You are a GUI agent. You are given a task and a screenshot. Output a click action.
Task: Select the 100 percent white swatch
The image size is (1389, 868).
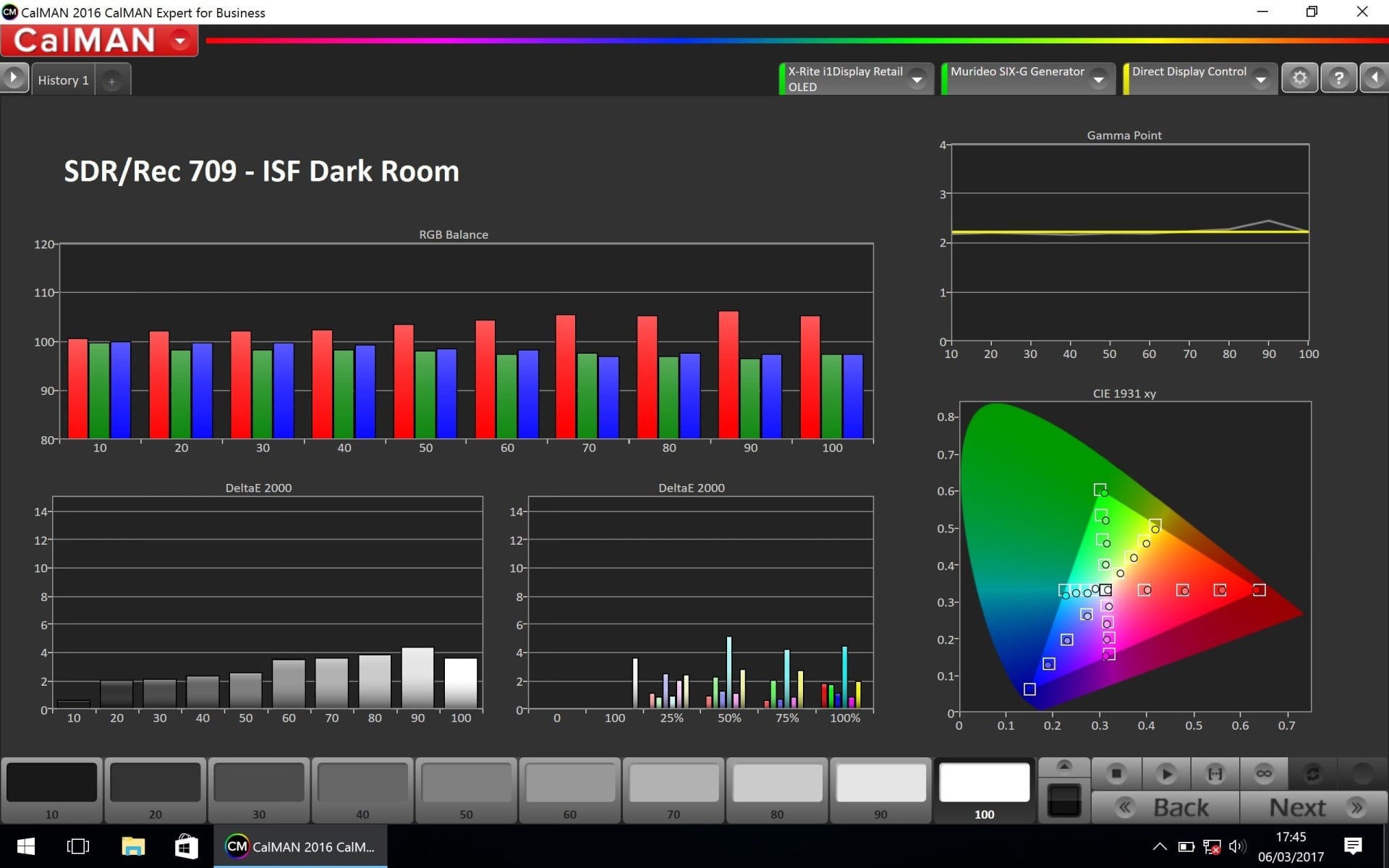pyautogui.click(x=984, y=790)
